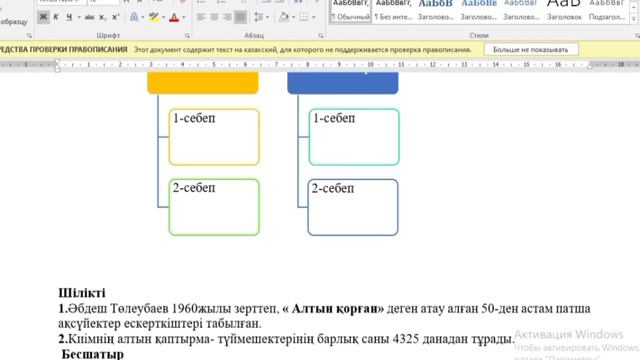Select the orange header shape
The height and width of the screenshot is (360, 640).
pos(203,83)
